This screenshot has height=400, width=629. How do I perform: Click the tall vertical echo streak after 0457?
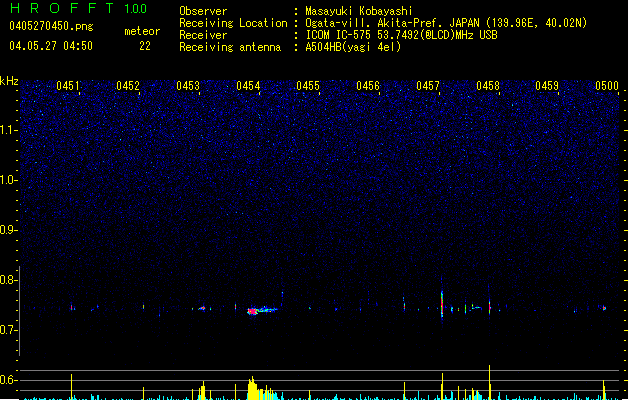tap(442, 303)
